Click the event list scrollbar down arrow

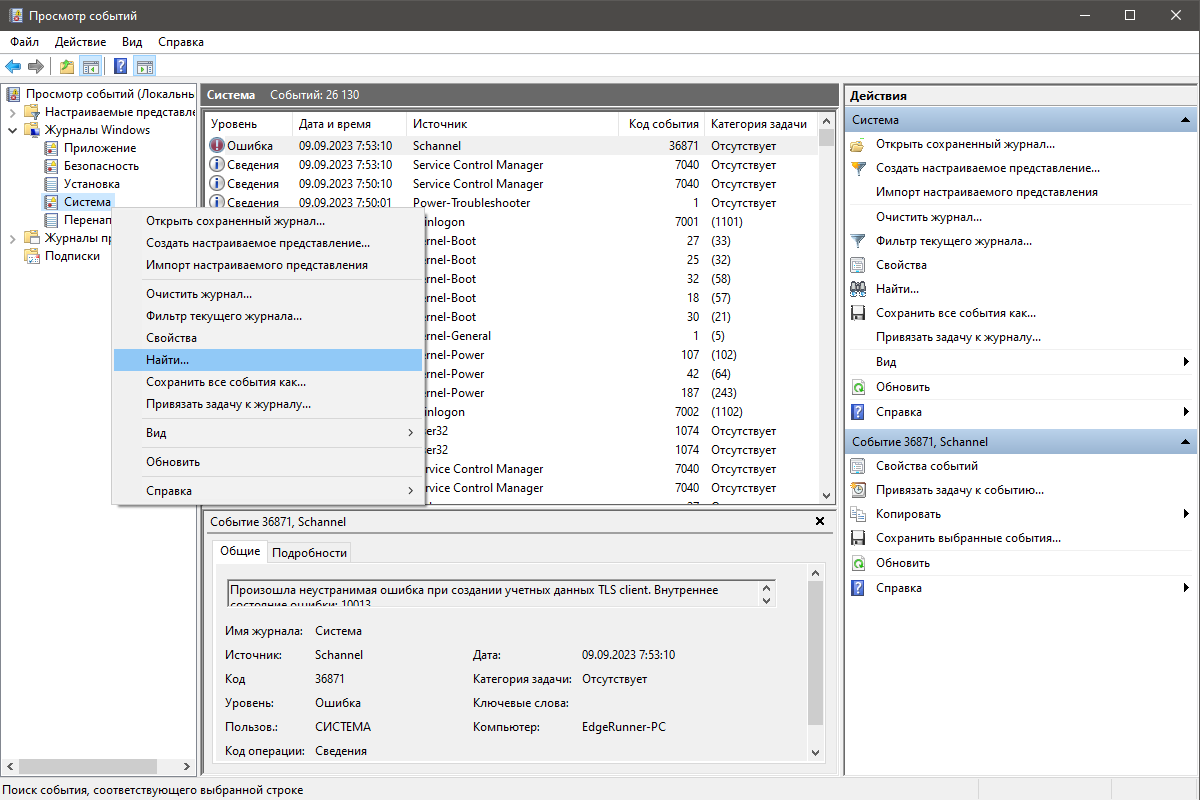tap(826, 495)
